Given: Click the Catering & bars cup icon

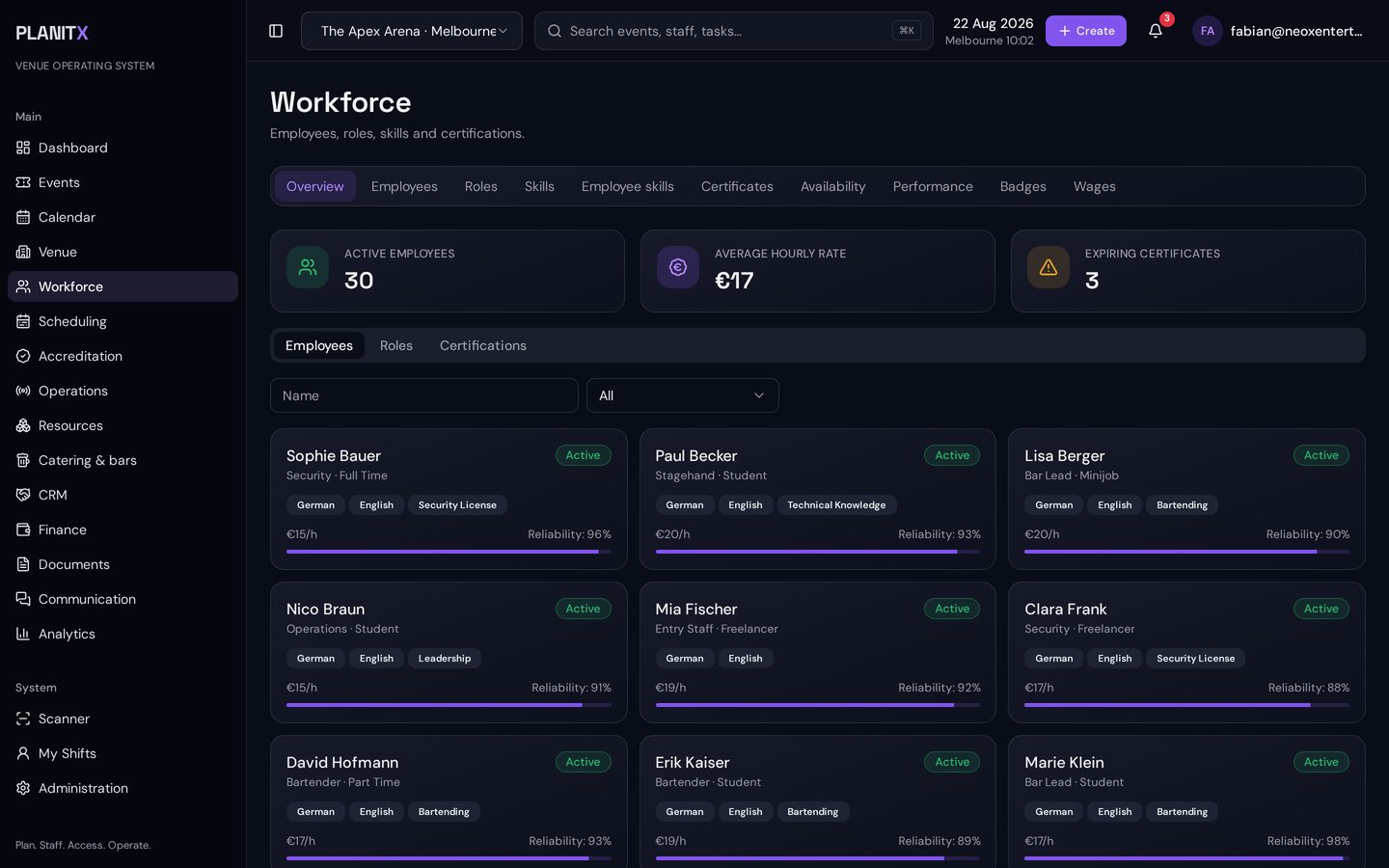Looking at the screenshot, I should 23,460.
